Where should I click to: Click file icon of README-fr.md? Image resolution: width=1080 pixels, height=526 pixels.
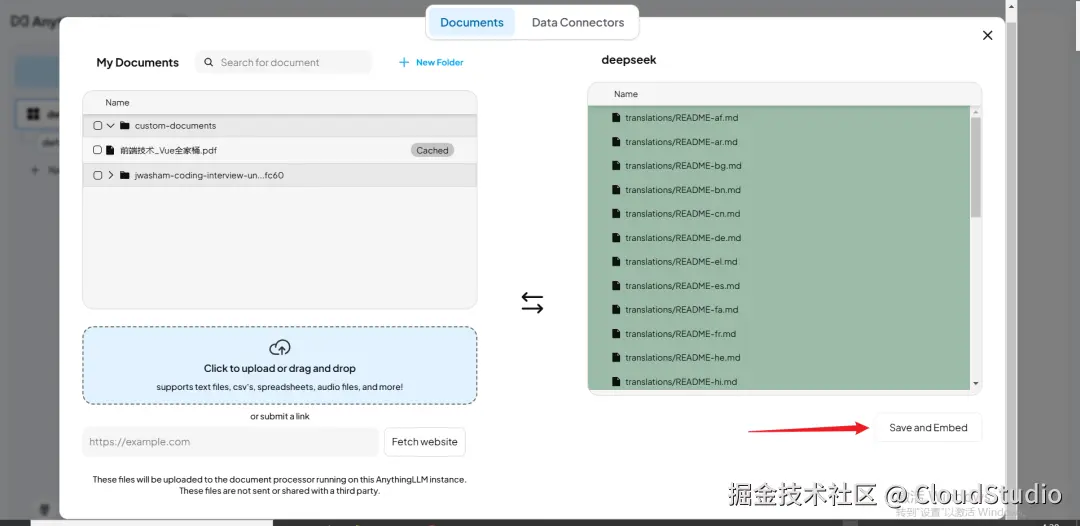click(x=616, y=333)
